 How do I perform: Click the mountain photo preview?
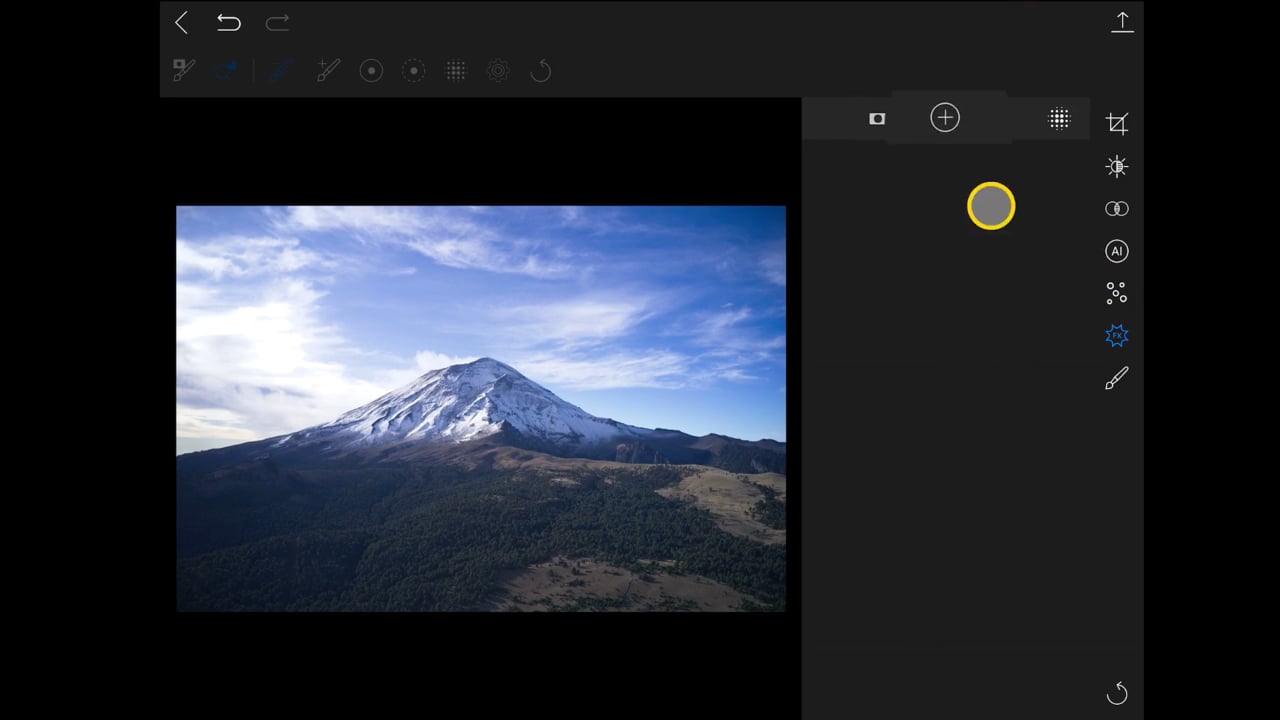click(481, 408)
